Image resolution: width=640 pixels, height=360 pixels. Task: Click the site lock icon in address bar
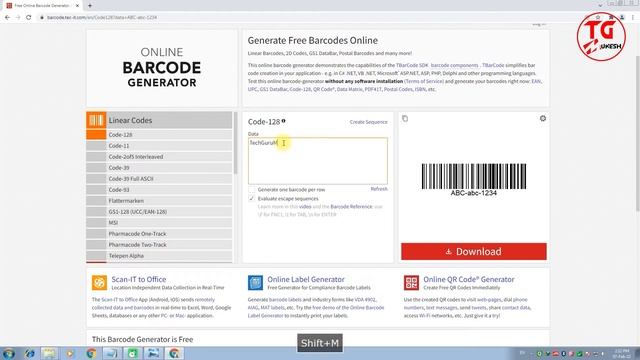click(x=42, y=18)
